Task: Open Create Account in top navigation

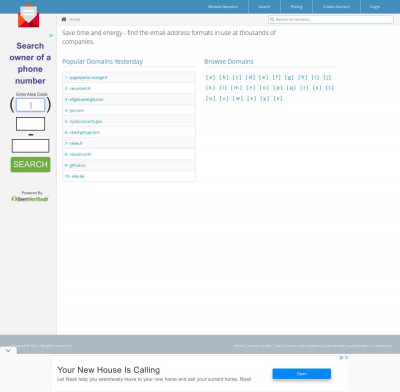Action: coord(336,7)
